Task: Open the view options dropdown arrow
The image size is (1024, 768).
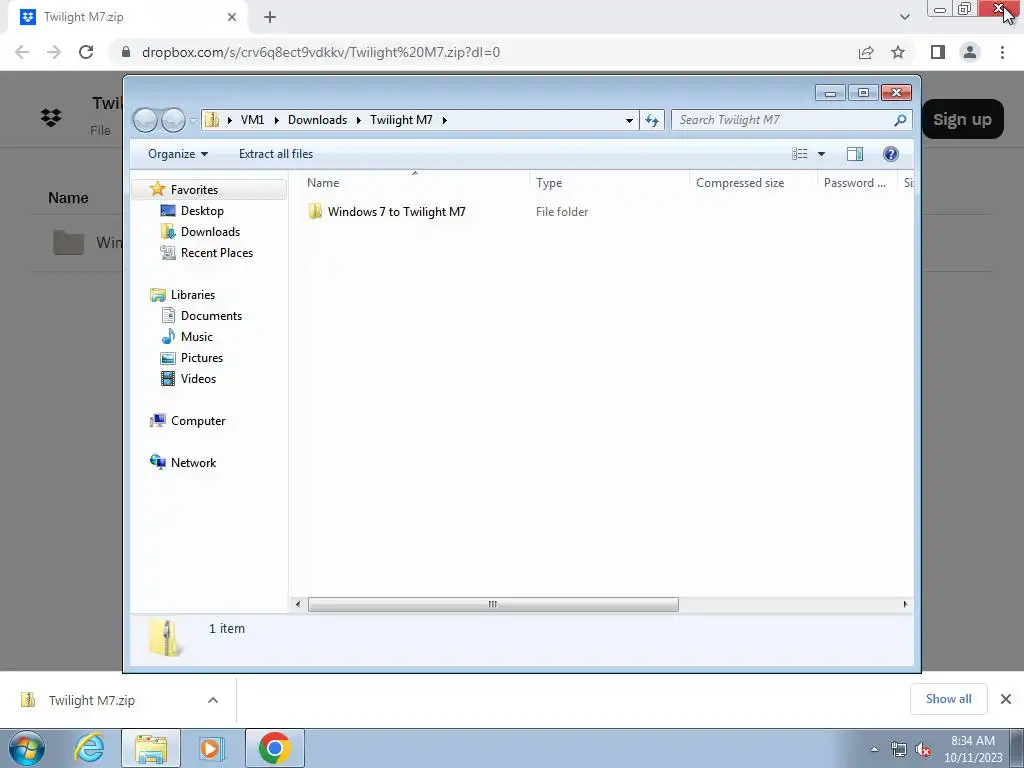Action: (822, 154)
